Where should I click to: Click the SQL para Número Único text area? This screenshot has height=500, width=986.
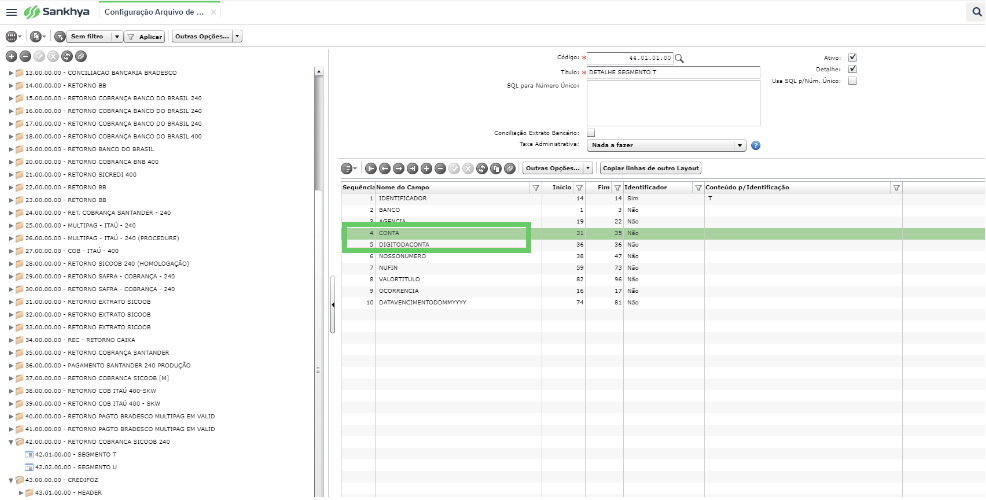(x=673, y=103)
